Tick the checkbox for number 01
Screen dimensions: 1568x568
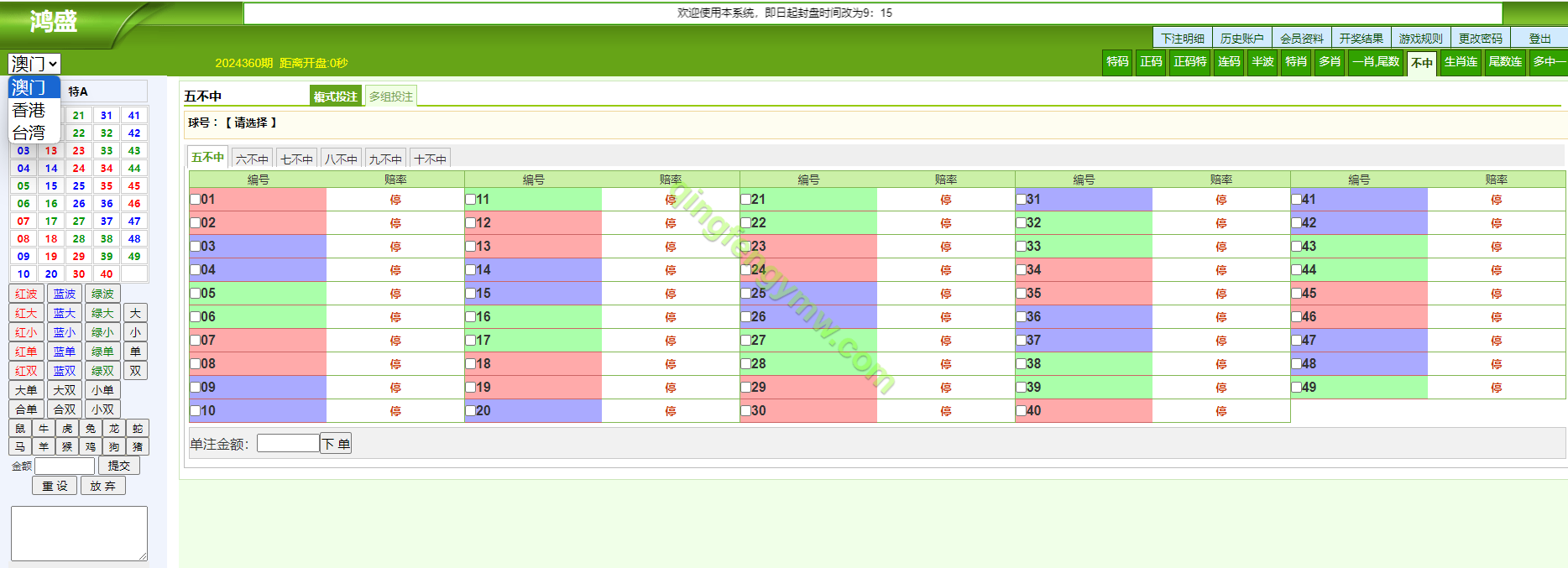tap(195, 200)
